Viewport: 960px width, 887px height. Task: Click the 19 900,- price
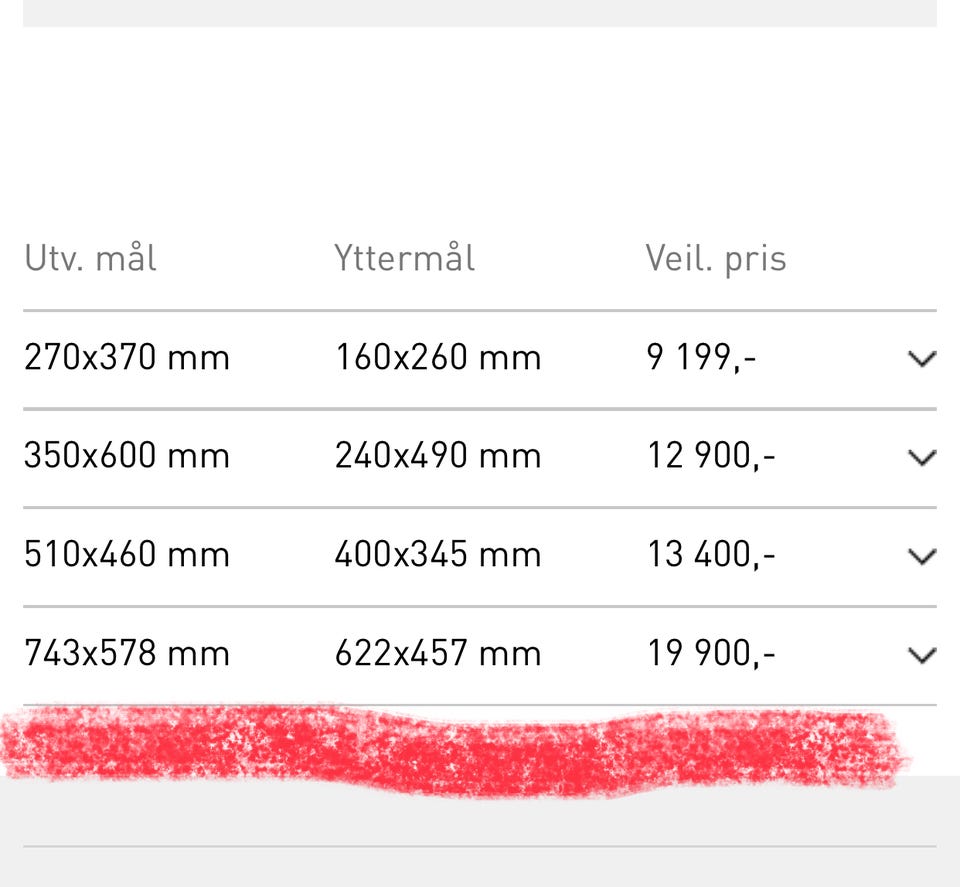tap(711, 654)
